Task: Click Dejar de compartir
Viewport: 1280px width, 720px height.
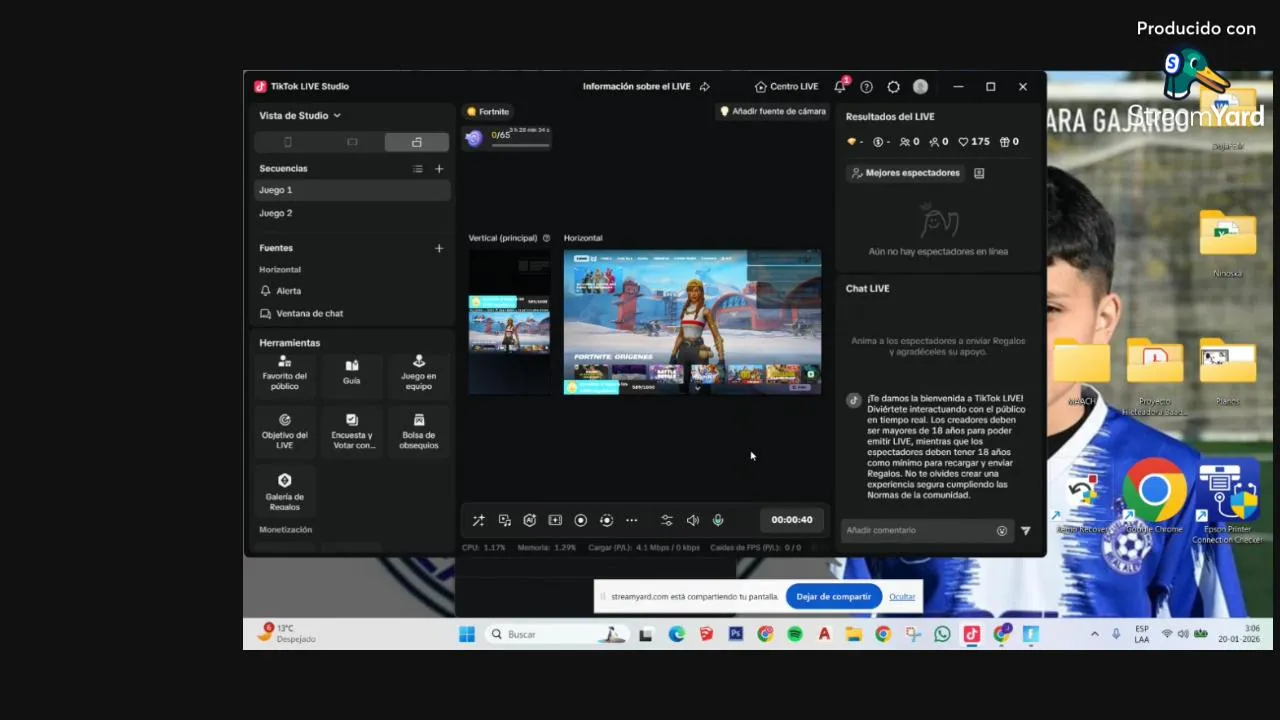Action: 834,597
